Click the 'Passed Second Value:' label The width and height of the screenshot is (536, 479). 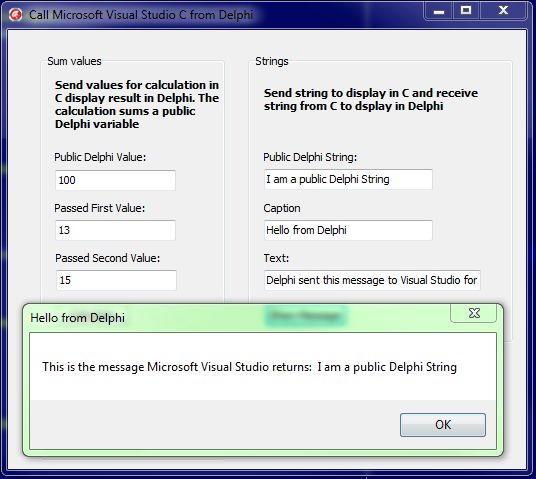(x=107, y=258)
